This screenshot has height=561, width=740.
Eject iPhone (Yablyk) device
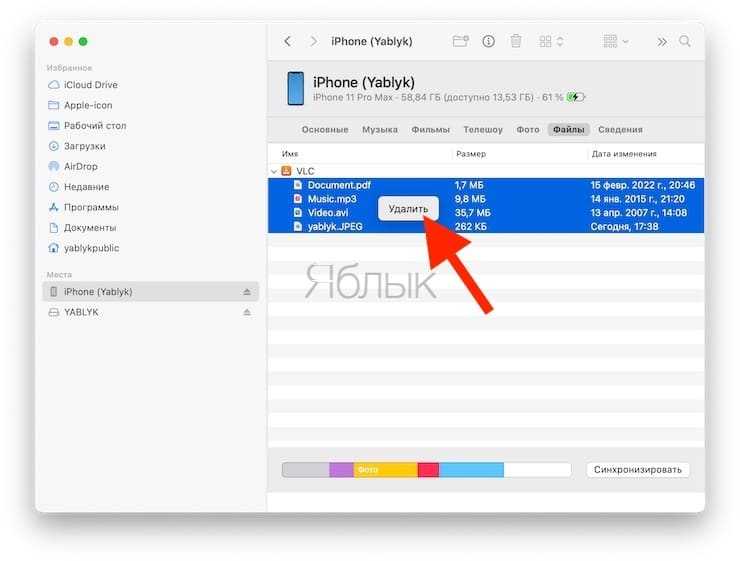[x=247, y=292]
